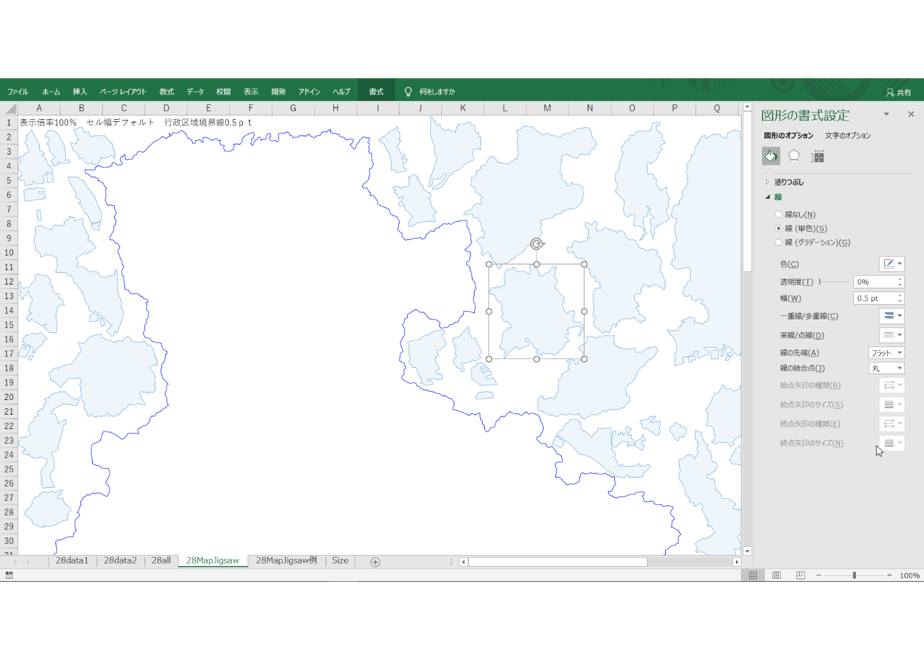Switch to 28data1 sheet tab
Viewport: 924px width, 660px height.
(x=72, y=561)
